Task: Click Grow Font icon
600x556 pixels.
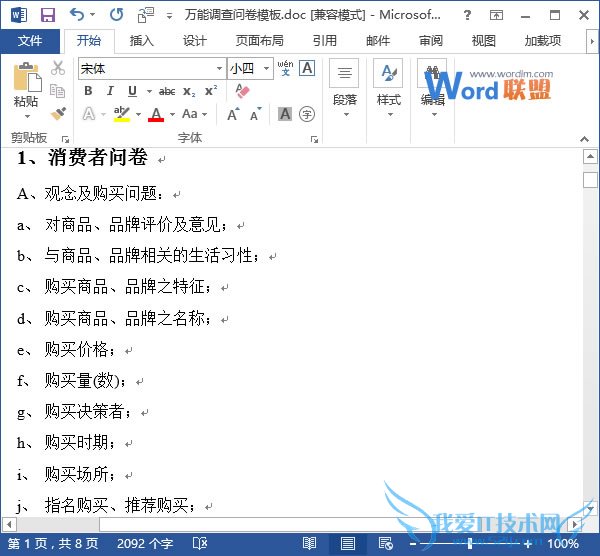Action: click(x=233, y=114)
